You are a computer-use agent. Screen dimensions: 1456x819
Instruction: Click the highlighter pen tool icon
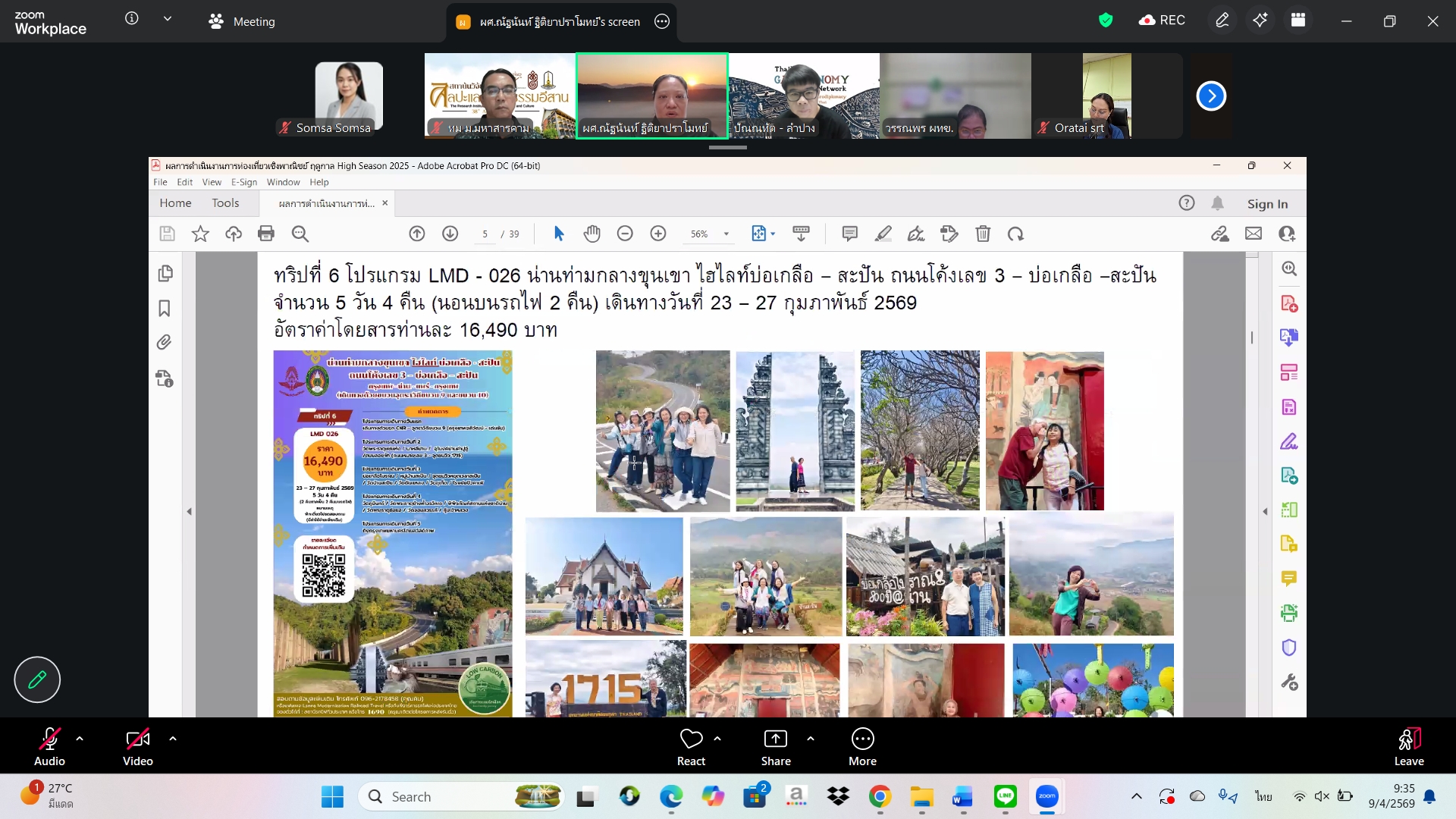(883, 234)
